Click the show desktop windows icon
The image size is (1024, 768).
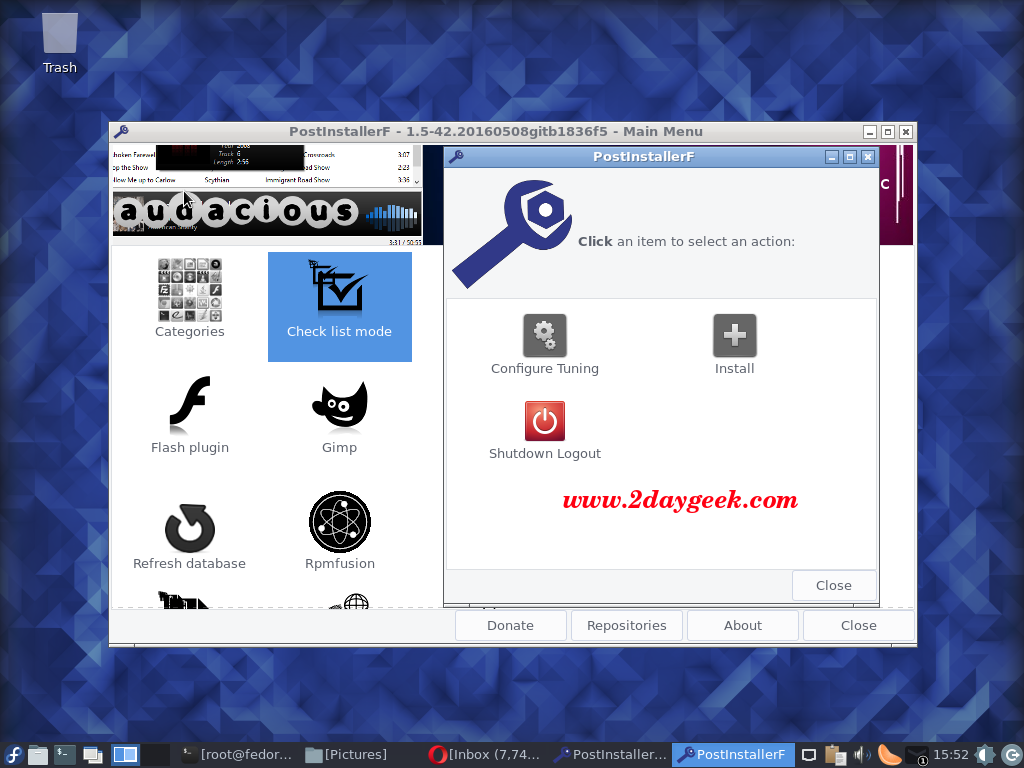(x=93, y=755)
